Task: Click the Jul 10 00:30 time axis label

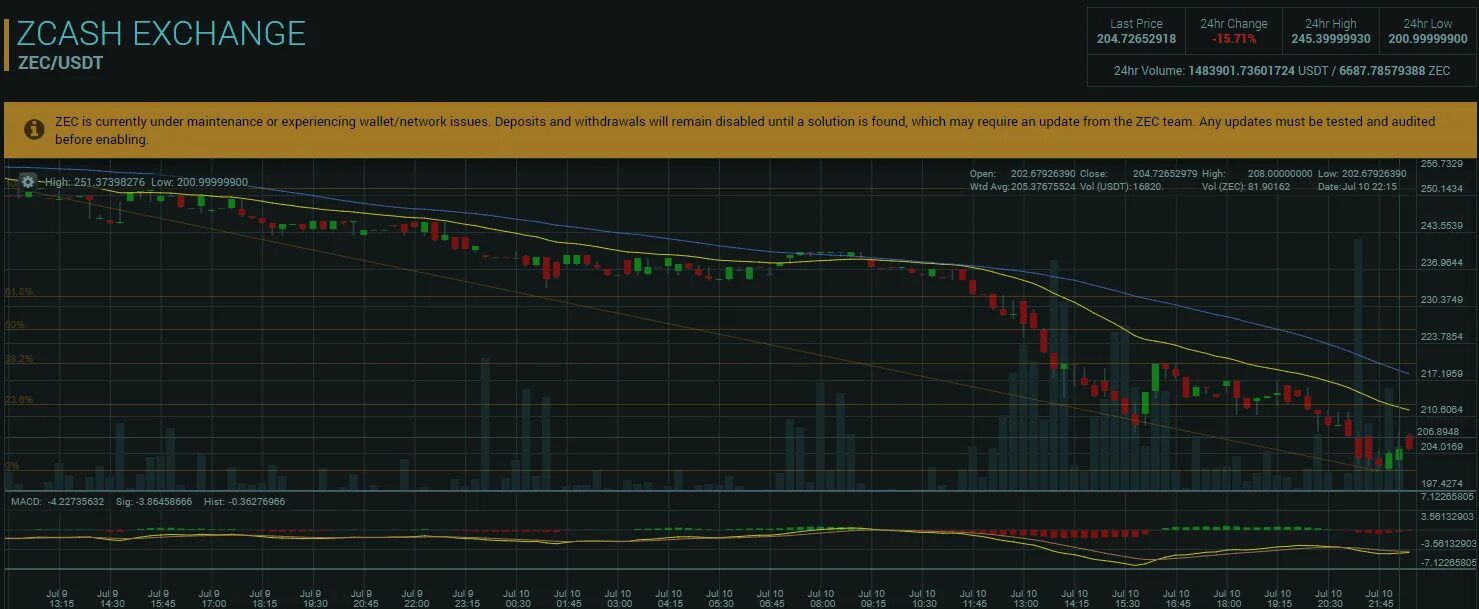Action: (517, 597)
